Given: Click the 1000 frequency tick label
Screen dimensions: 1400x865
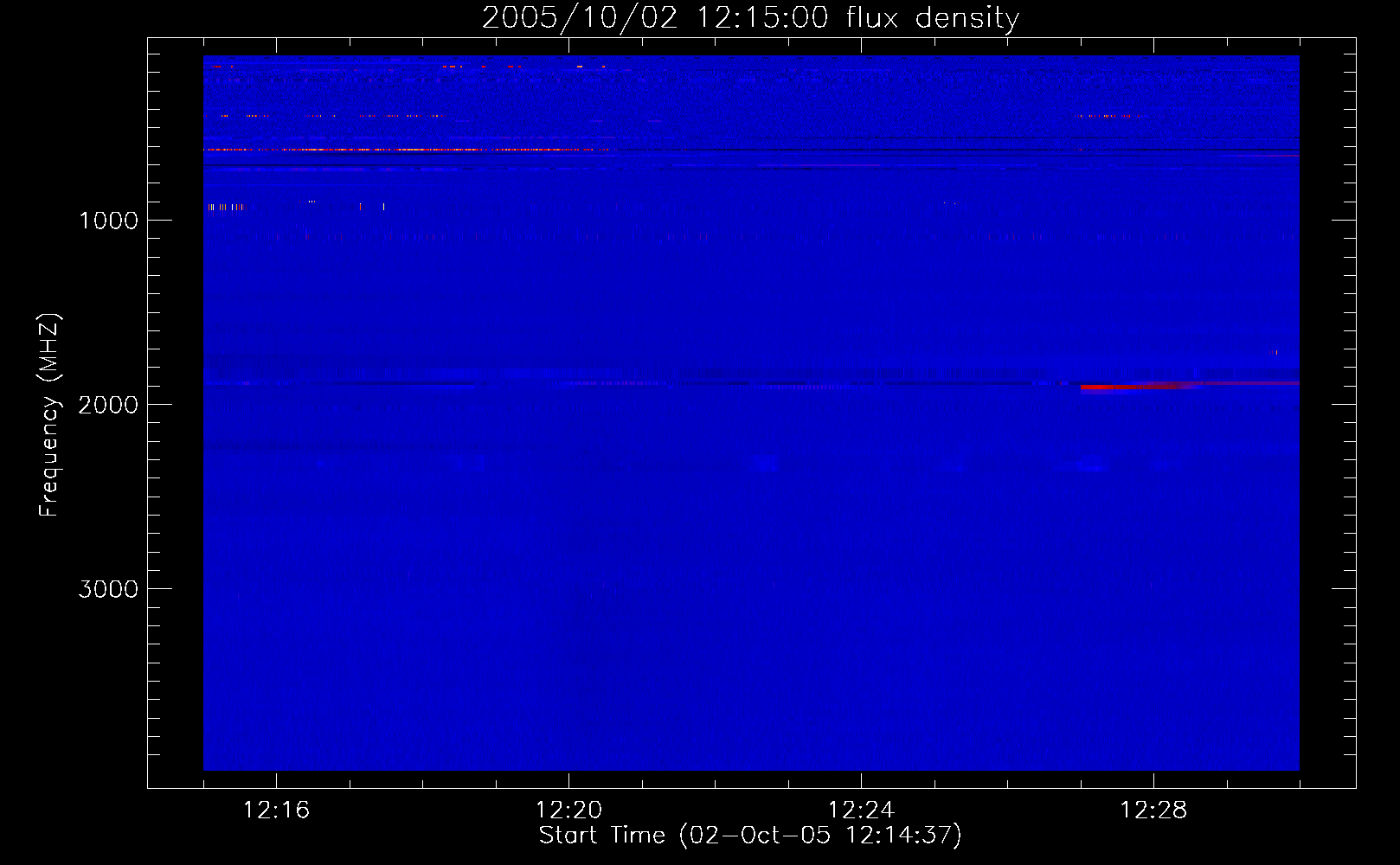Looking at the screenshot, I should (108, 221).
